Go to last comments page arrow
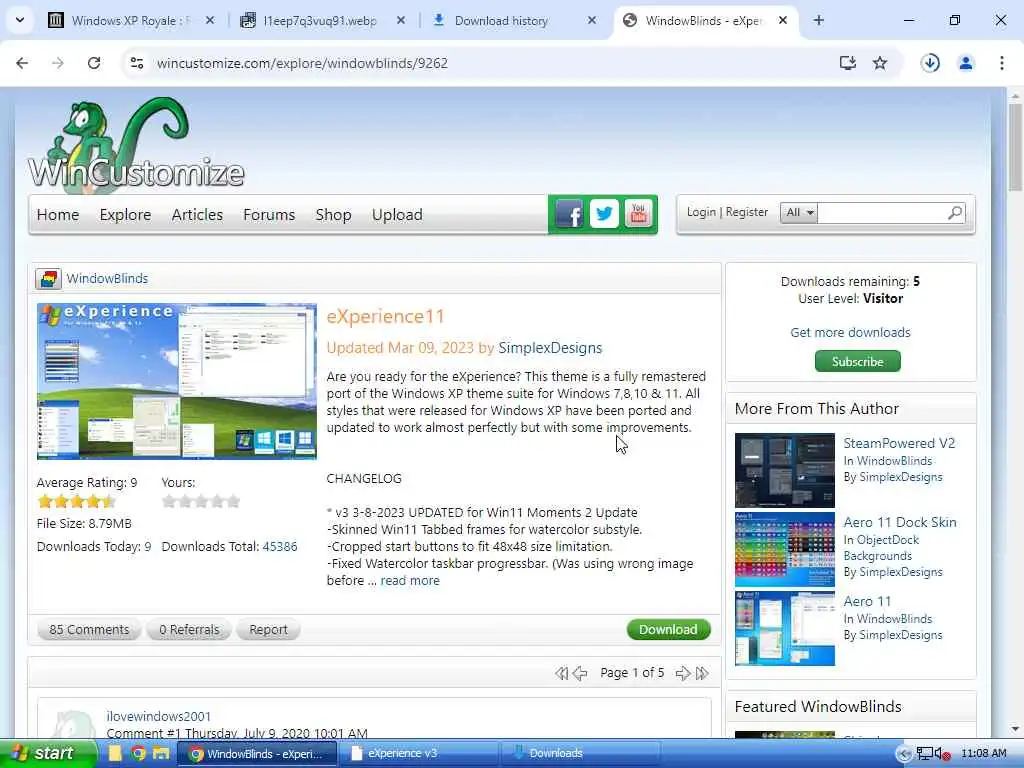Viewport: 1024px width, 768px height. point(702,673)
